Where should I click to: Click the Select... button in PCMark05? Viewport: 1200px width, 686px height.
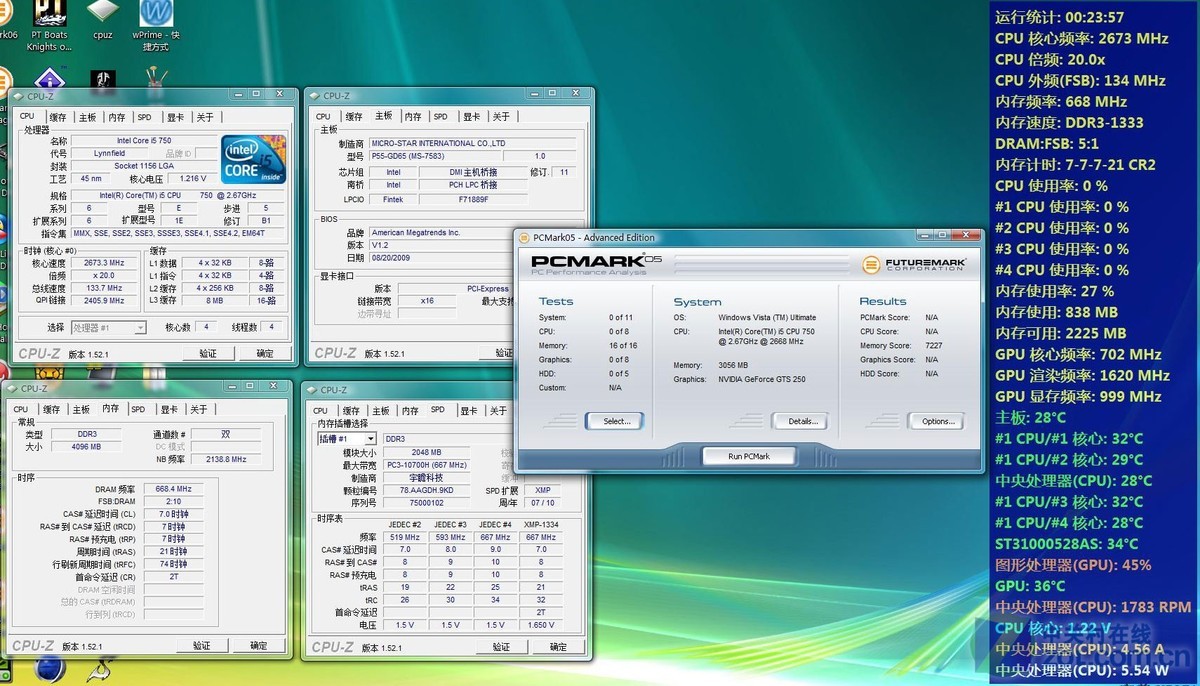click(617, 421)
